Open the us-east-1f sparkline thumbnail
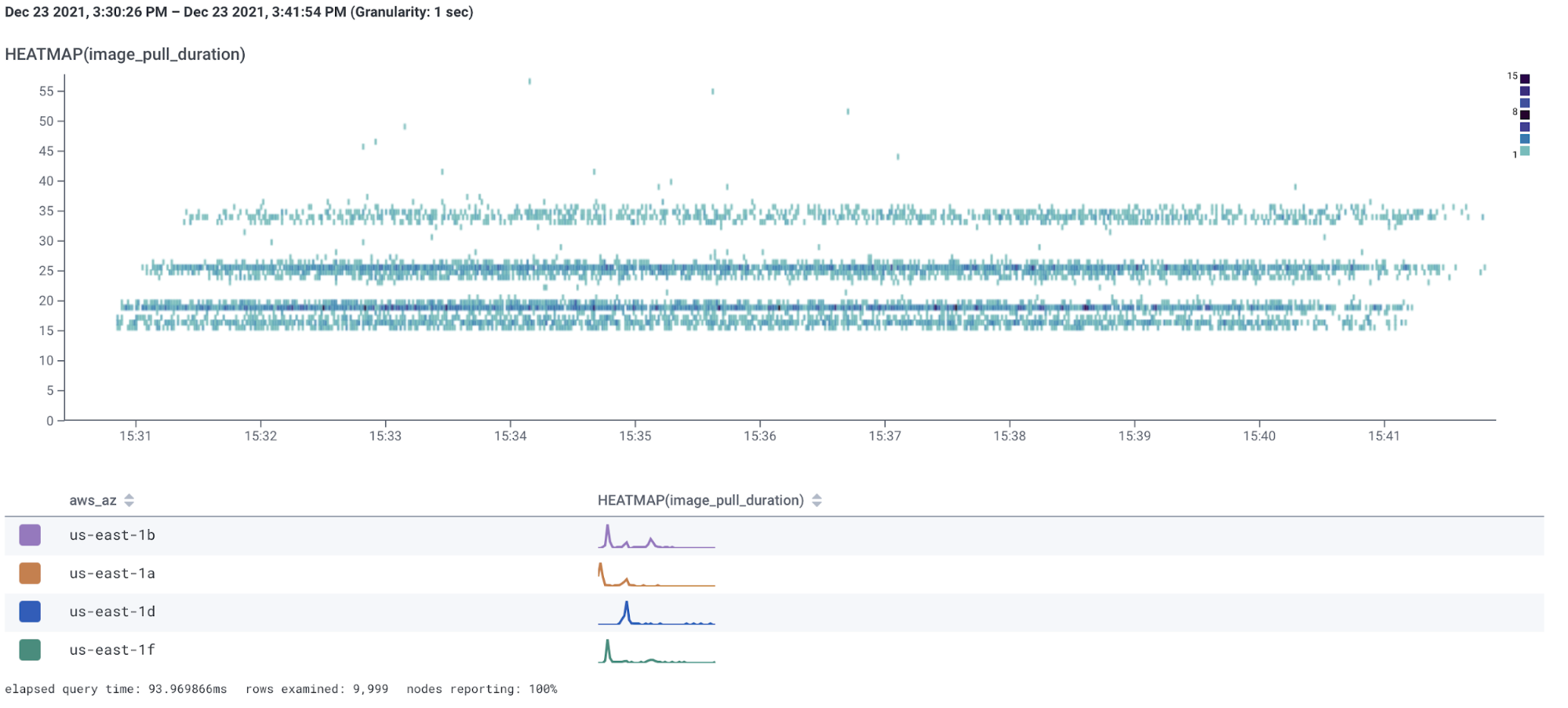Screen dimensions: 1568x708 (657, 651)
